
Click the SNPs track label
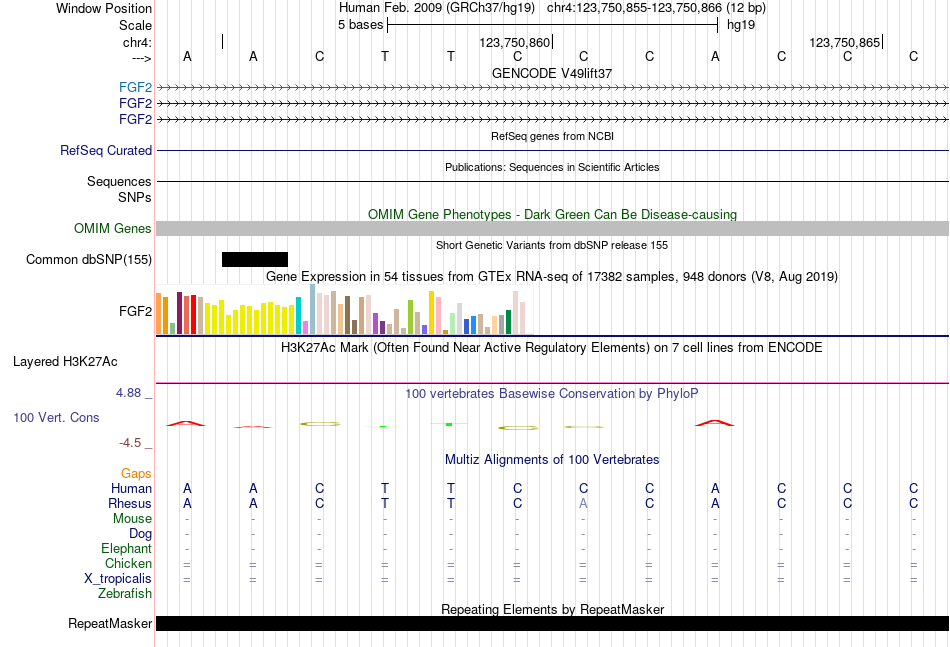pos(135,197)
